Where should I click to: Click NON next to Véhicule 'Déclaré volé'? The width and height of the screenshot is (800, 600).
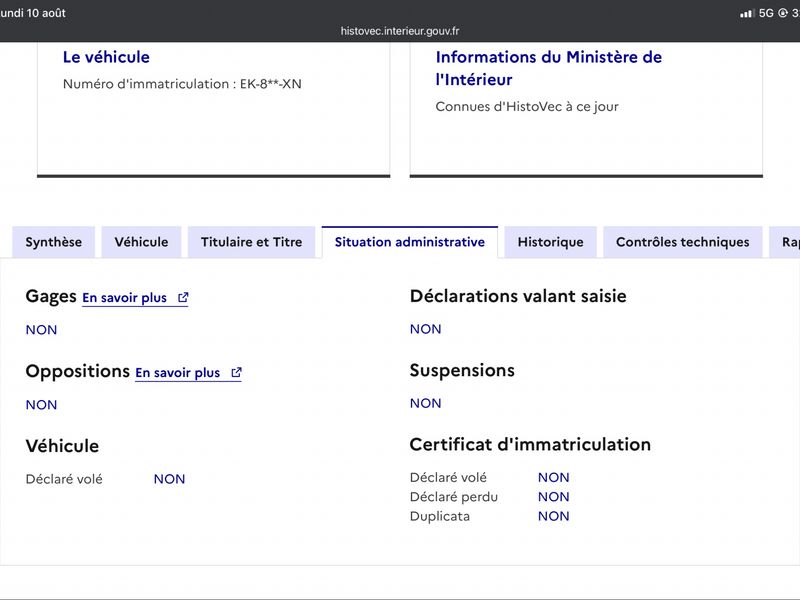(169, 479)
